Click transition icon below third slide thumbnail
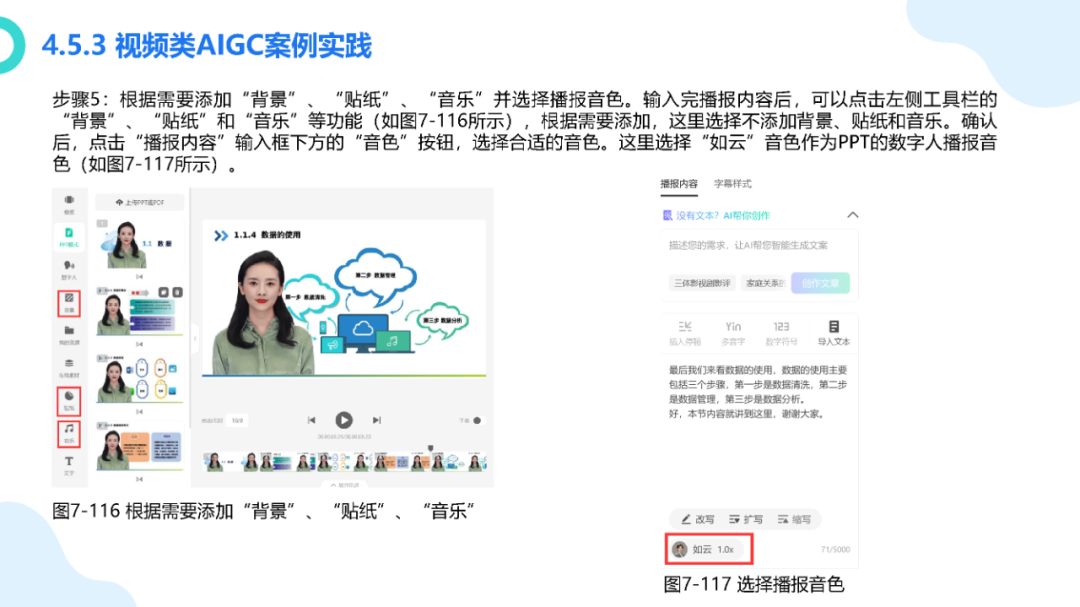This screenshot has height=607, width=1080. (140, 411)
